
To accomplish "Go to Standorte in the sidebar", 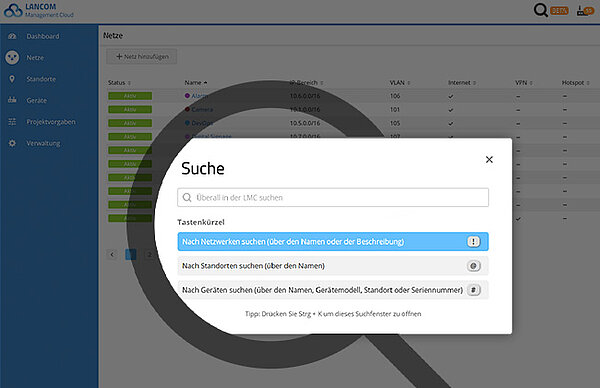I will click(x=41, y=79).
